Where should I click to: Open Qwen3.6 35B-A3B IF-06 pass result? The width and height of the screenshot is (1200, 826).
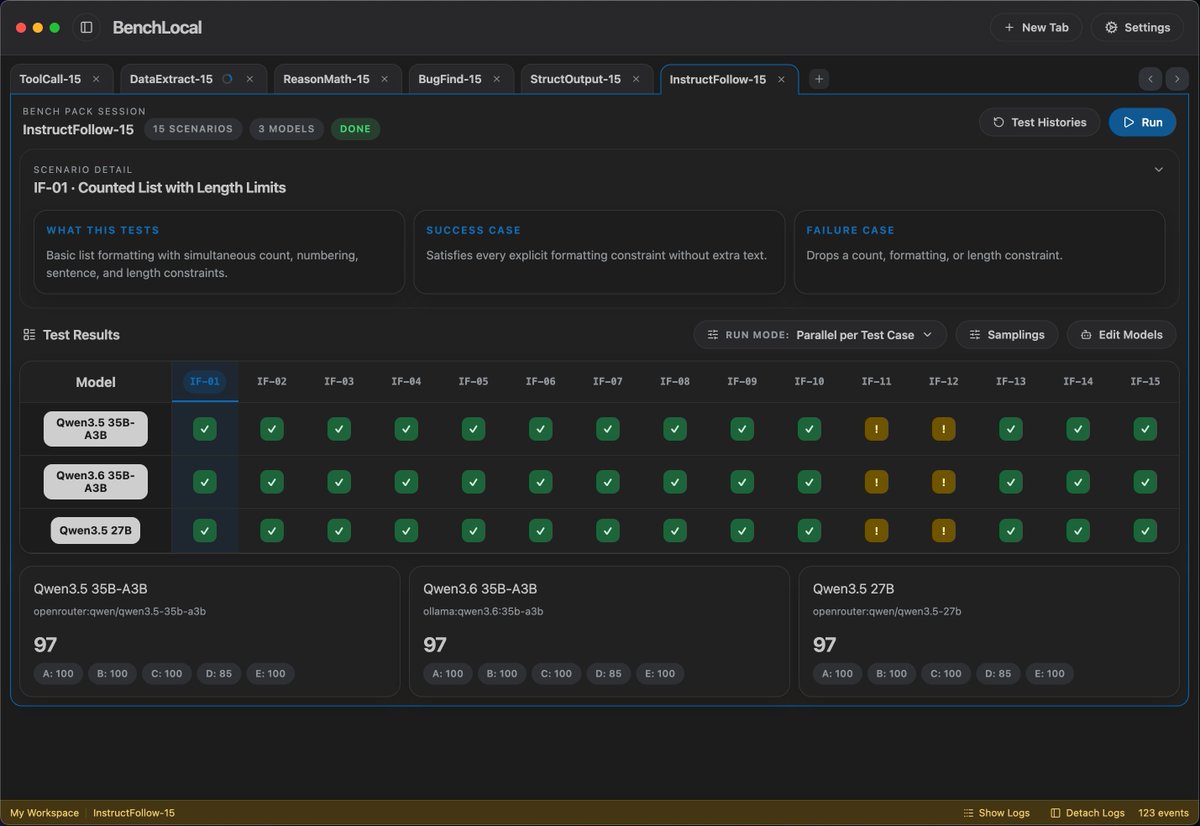541,482
